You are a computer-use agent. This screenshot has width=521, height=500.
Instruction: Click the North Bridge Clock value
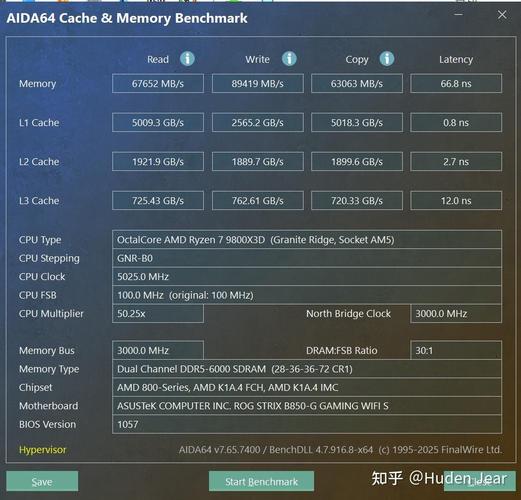[456, 313]
